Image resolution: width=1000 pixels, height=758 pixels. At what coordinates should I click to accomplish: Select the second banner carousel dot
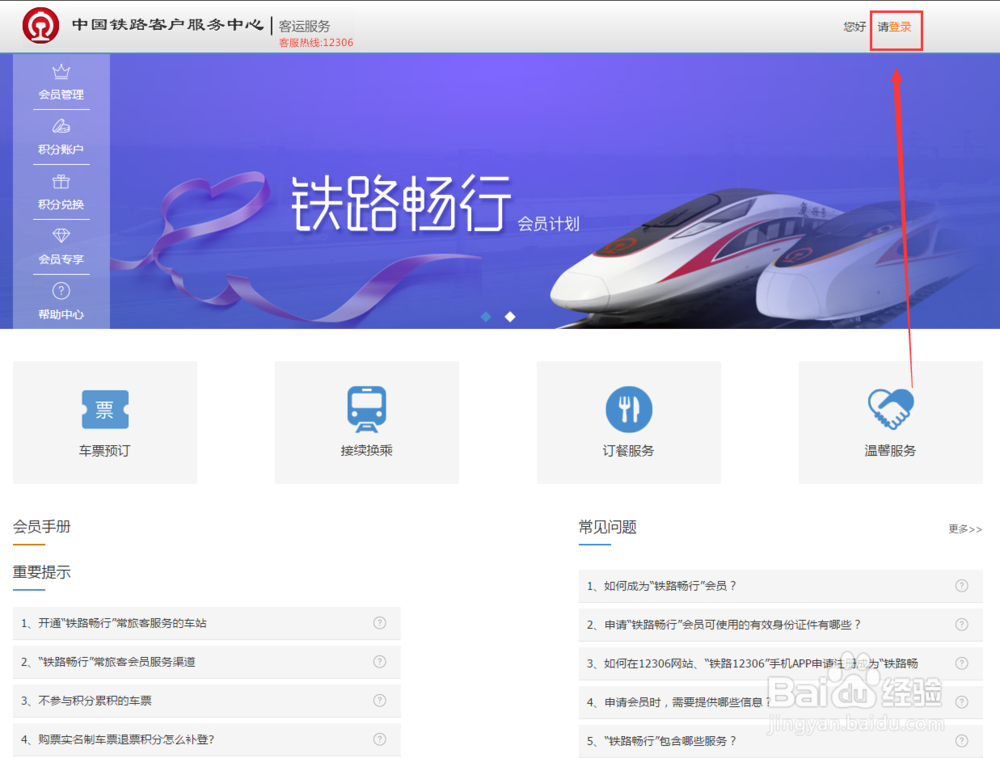[510, 317]
